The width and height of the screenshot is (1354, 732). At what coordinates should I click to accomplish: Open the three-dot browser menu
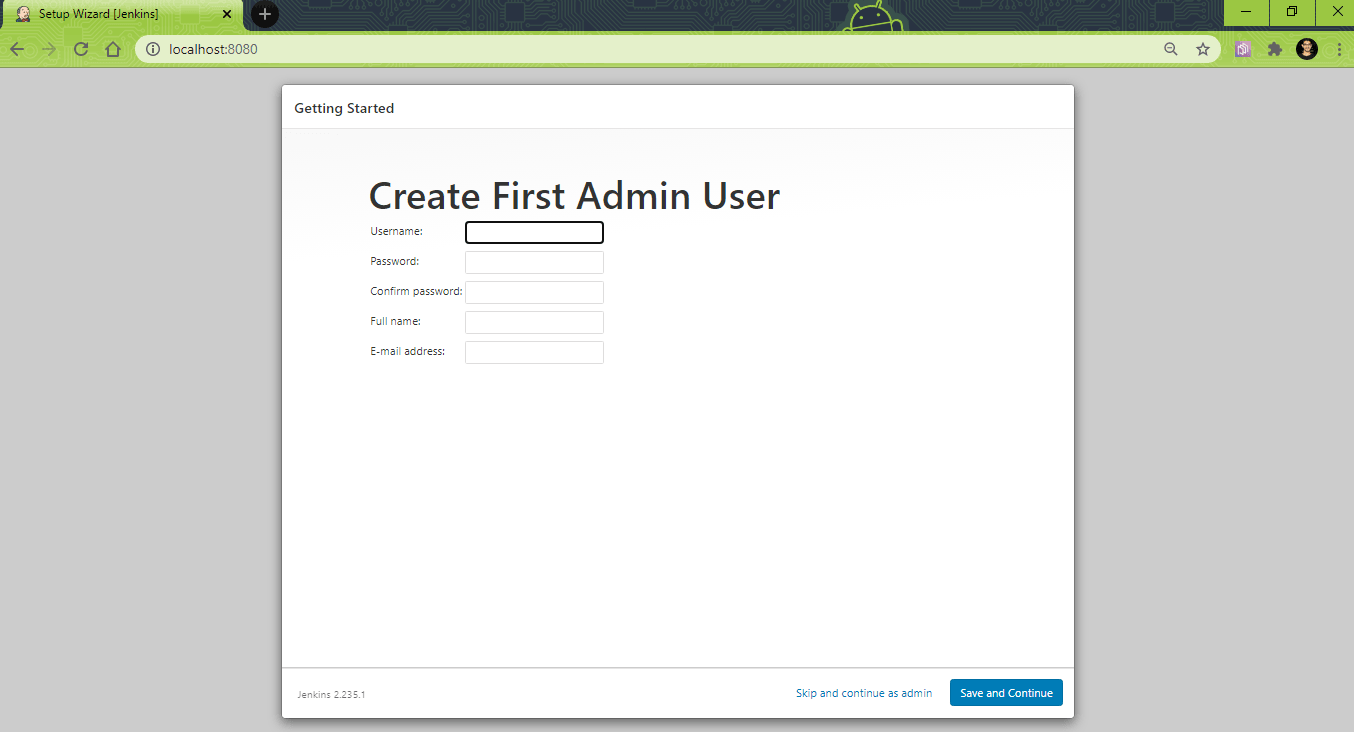click(x=1340, y=48)
